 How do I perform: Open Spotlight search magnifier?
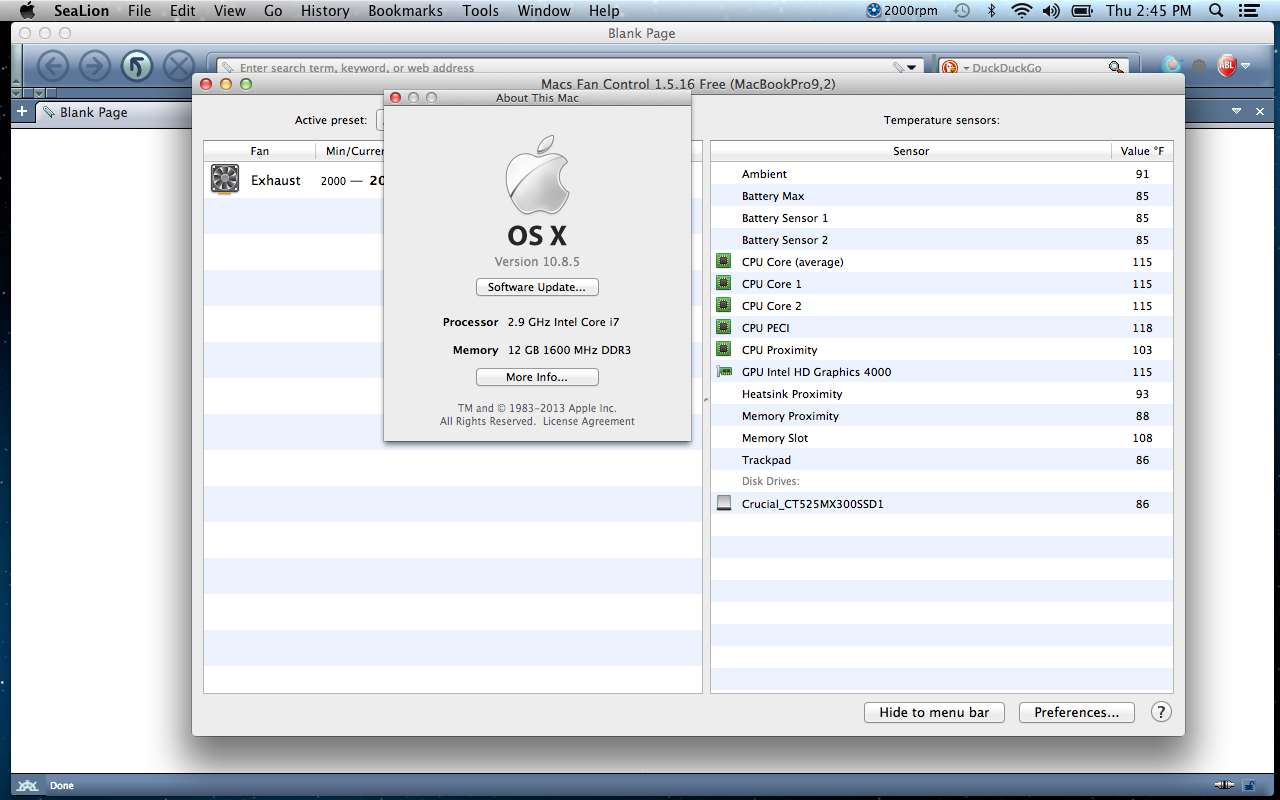pos(1216,11)
